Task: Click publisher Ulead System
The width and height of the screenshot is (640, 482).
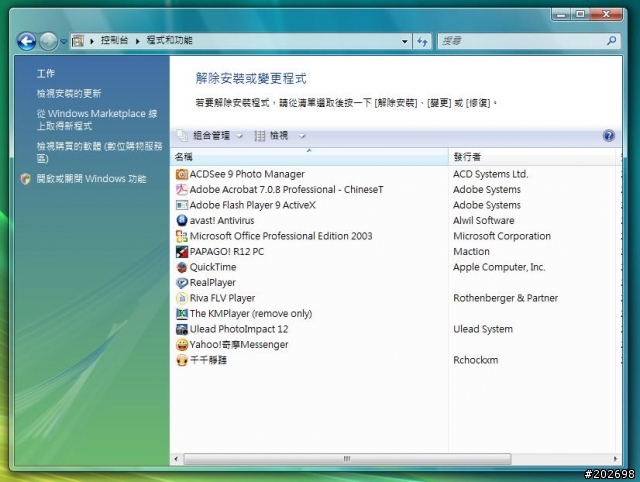Action: click(x=483, y=329)
